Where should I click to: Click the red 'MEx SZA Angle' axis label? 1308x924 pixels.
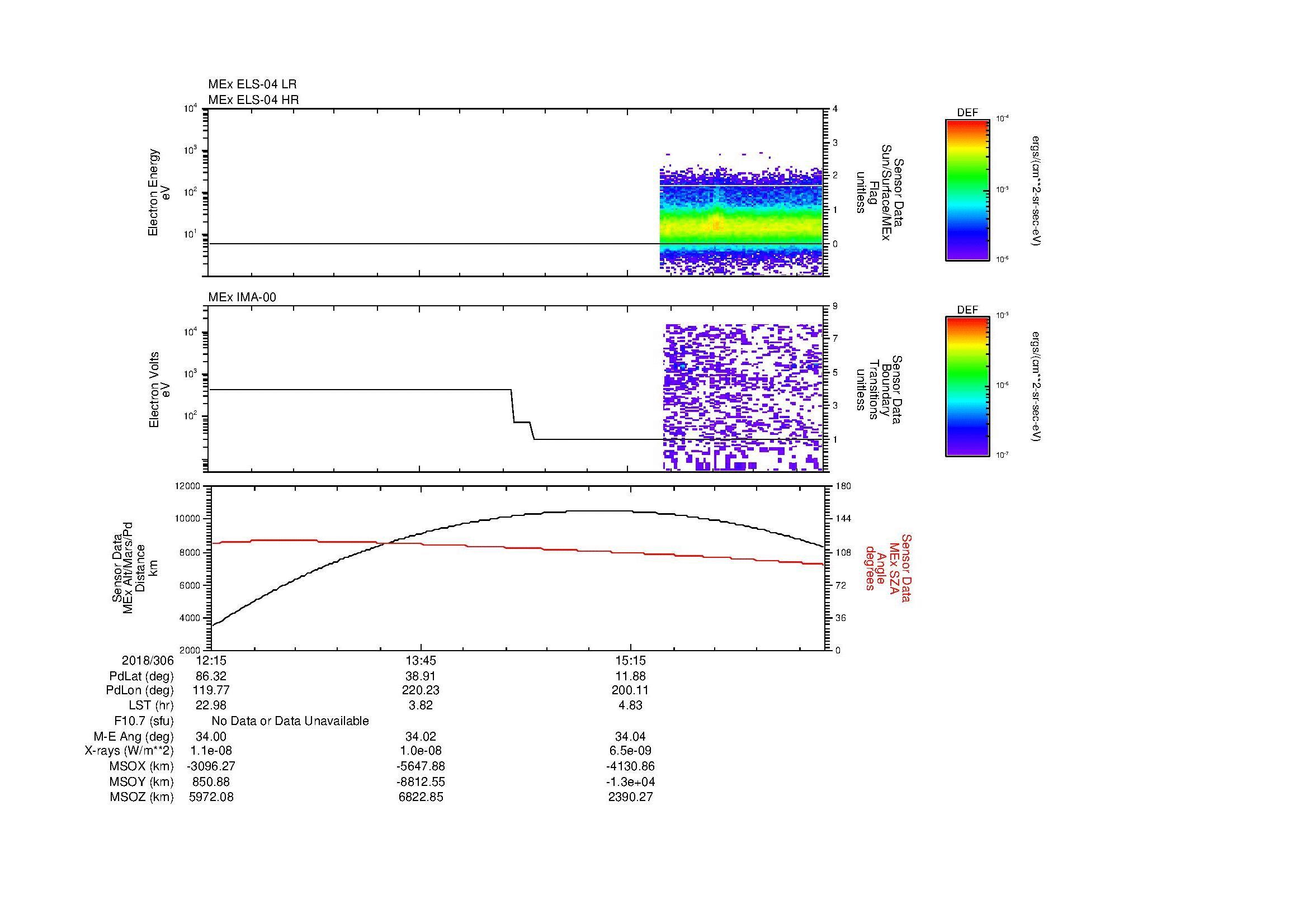click(888, 567)
